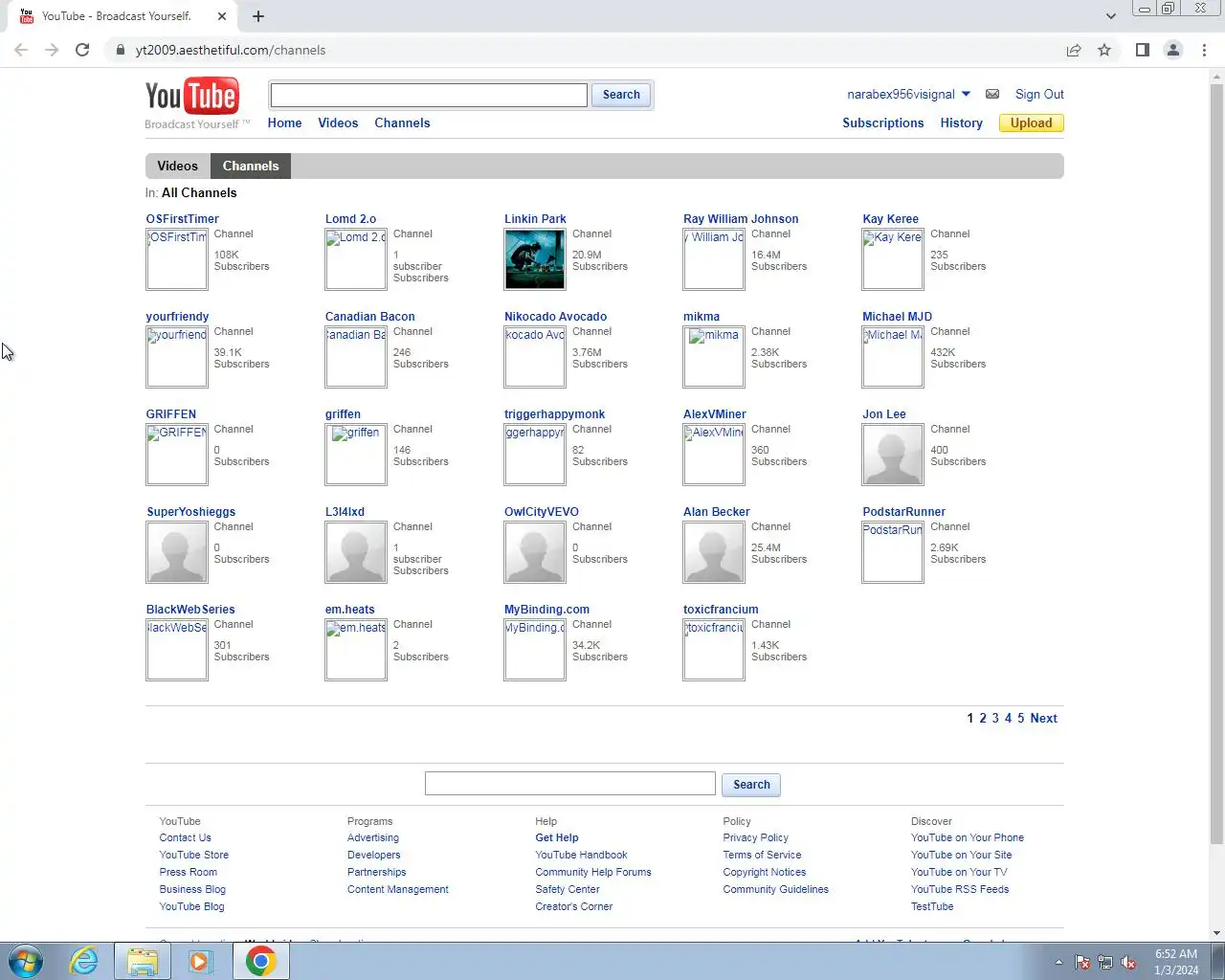Open the TestTube footer link
The height and width of the screenshot is (980, 1225).
pyautogui.click(x=932, y=906)
